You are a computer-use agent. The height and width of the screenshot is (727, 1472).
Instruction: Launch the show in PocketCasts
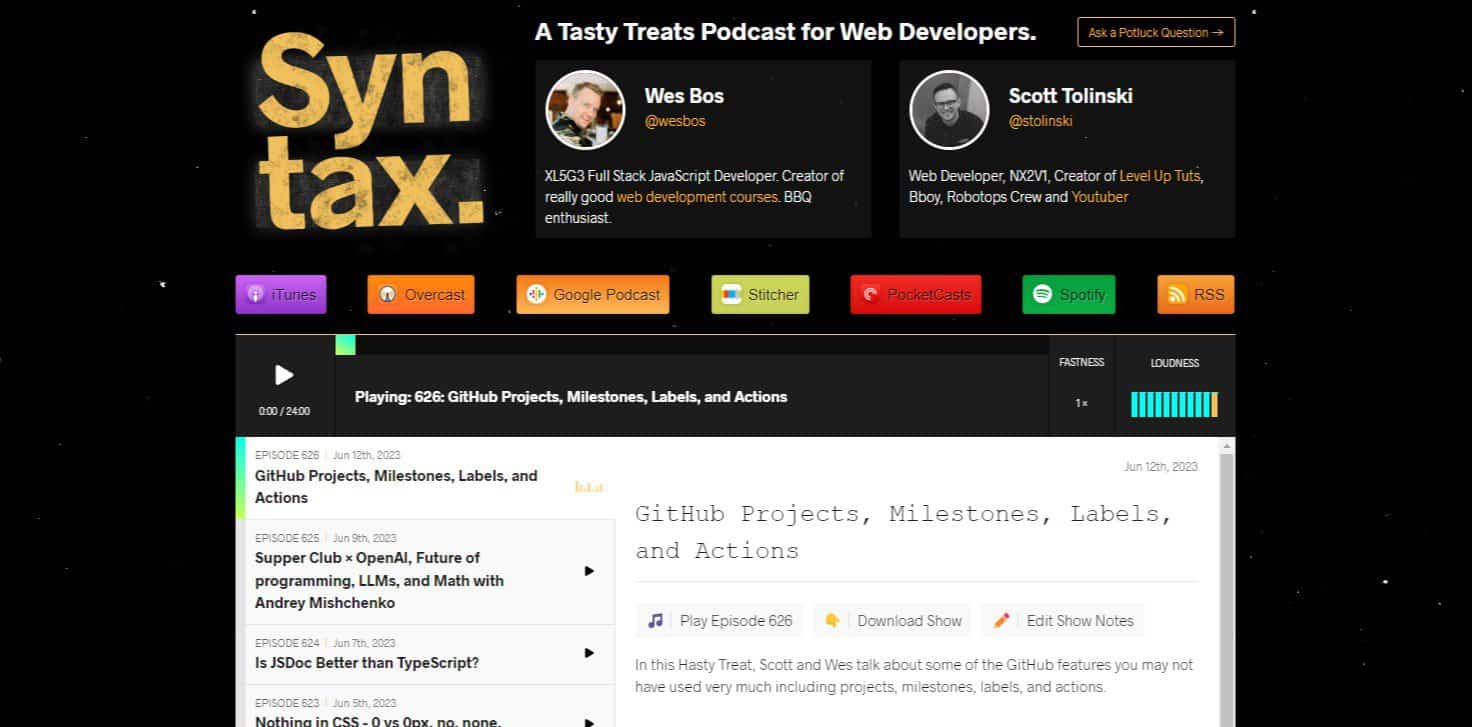915,294
